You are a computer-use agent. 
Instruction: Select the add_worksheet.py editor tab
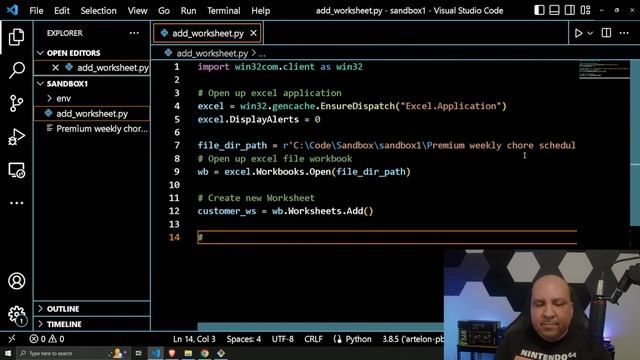point(207,33)
